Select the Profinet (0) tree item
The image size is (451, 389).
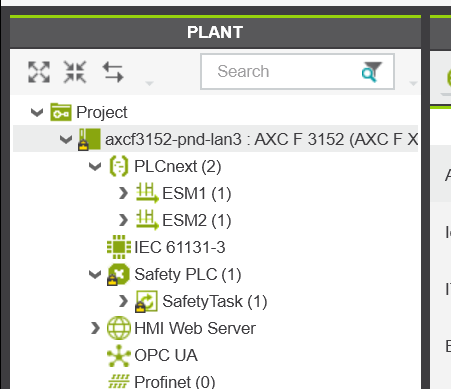162,381
